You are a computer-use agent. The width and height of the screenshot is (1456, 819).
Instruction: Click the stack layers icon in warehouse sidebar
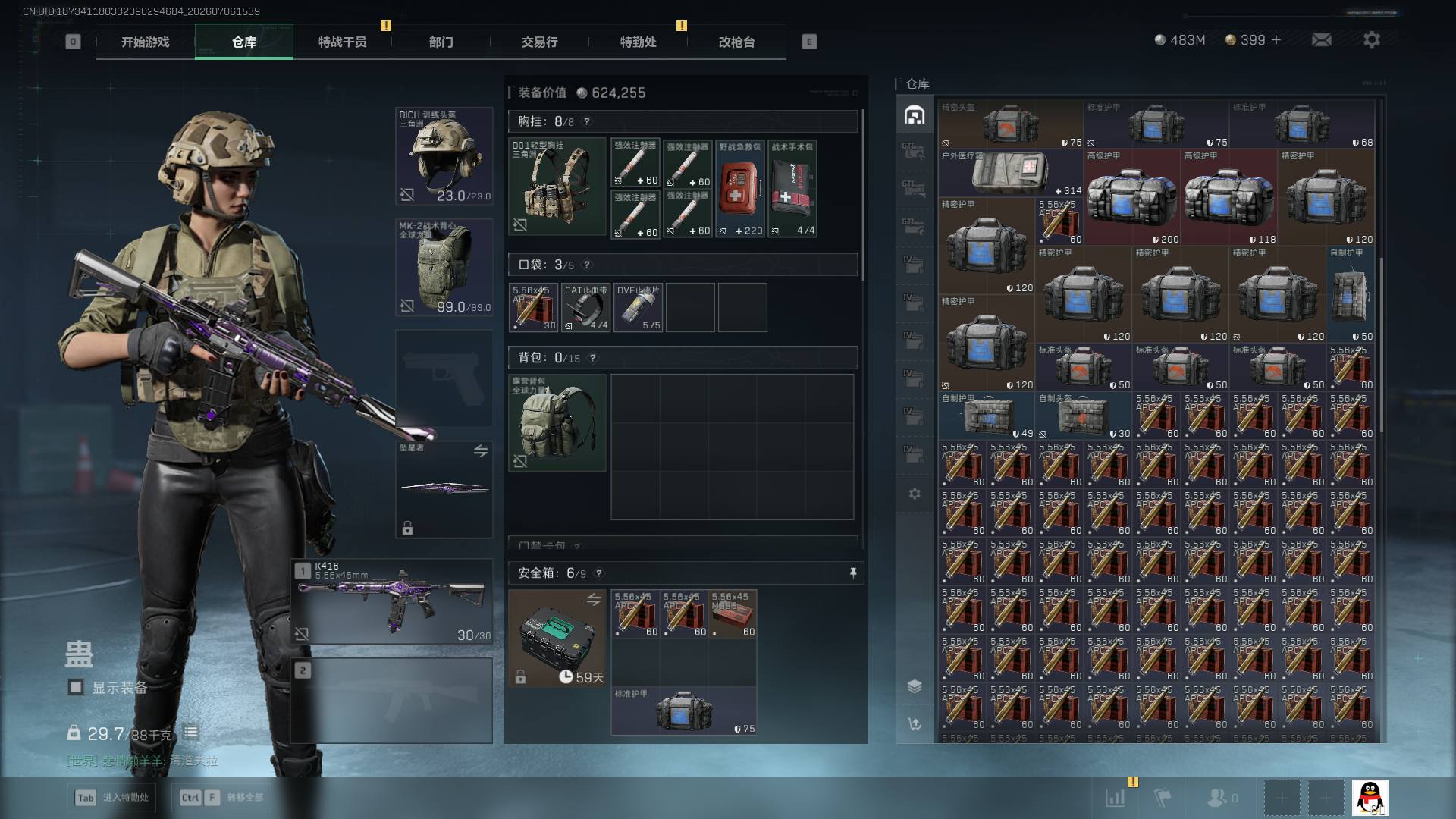tap(915, 686)
